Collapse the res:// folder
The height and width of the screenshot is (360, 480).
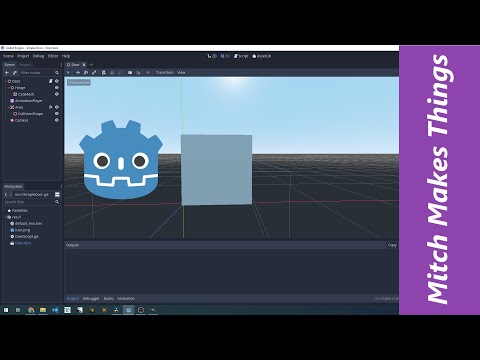point(5,217)
